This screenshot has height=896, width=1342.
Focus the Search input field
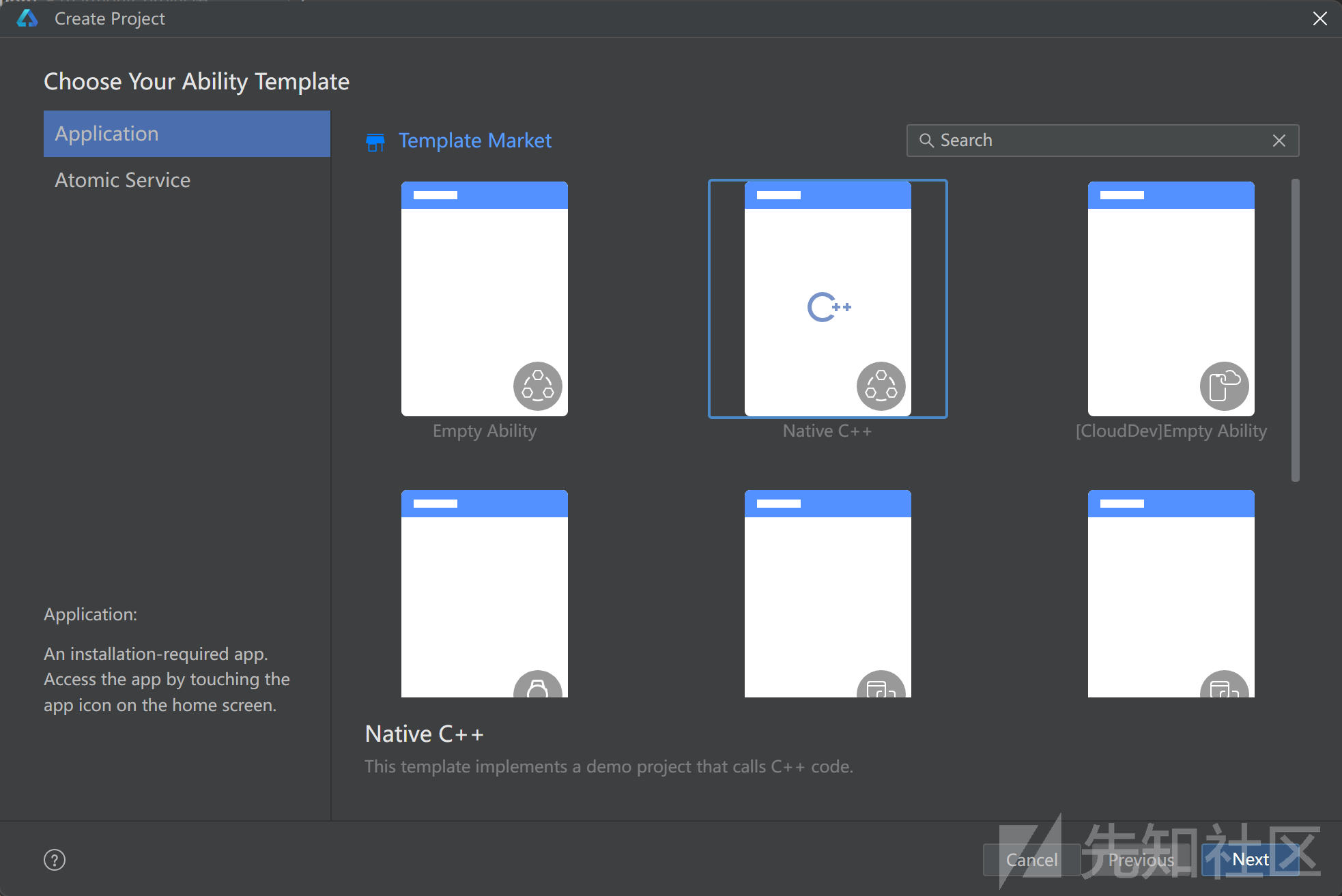click(1102, 141)
